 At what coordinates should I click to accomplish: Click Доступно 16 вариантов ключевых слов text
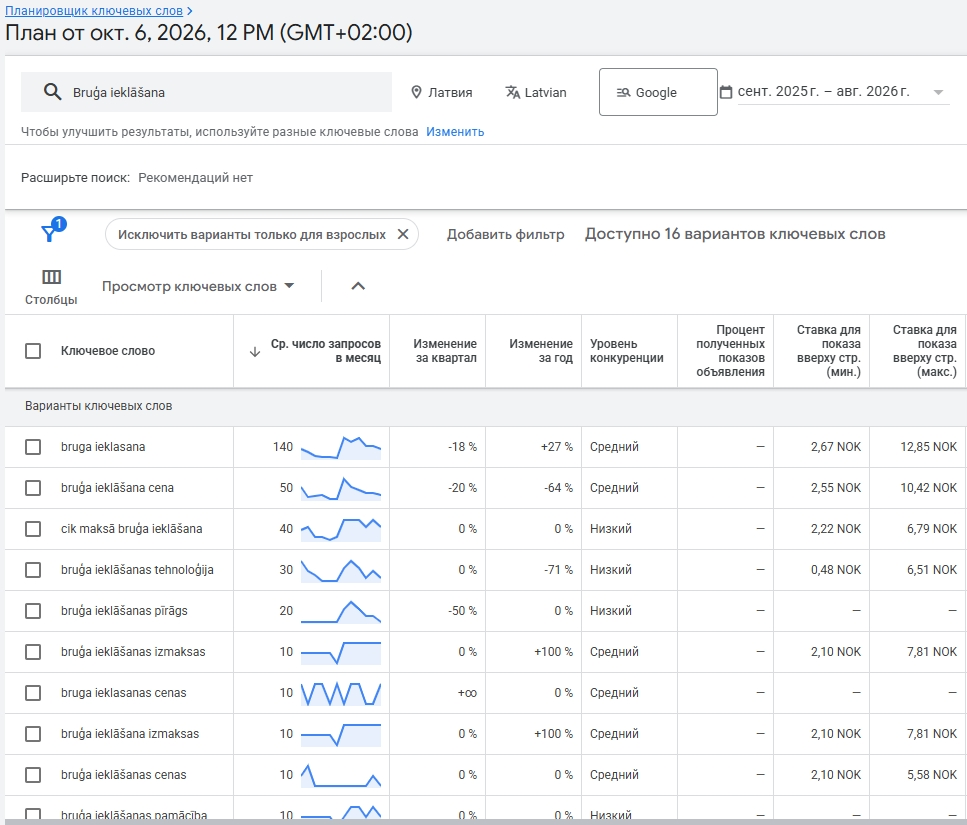(735, 234)
